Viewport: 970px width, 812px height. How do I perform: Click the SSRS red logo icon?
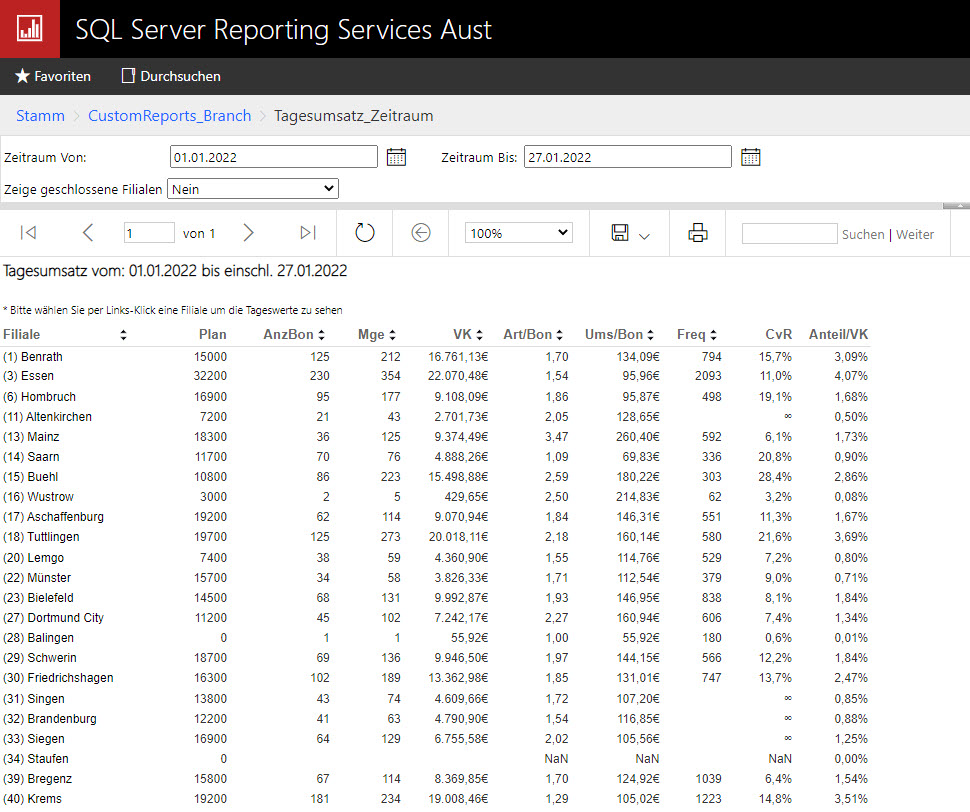[x=29, y=29]
